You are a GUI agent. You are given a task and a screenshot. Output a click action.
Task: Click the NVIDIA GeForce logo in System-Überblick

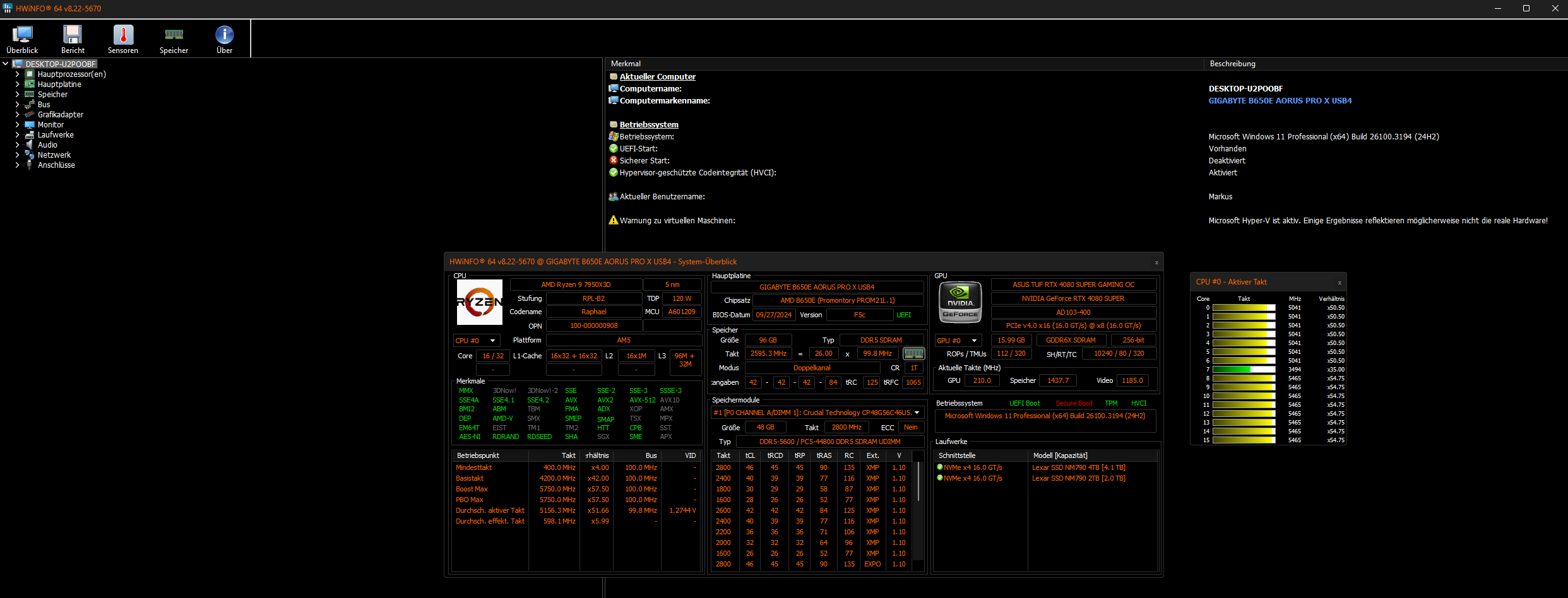(x=961, y=302)
